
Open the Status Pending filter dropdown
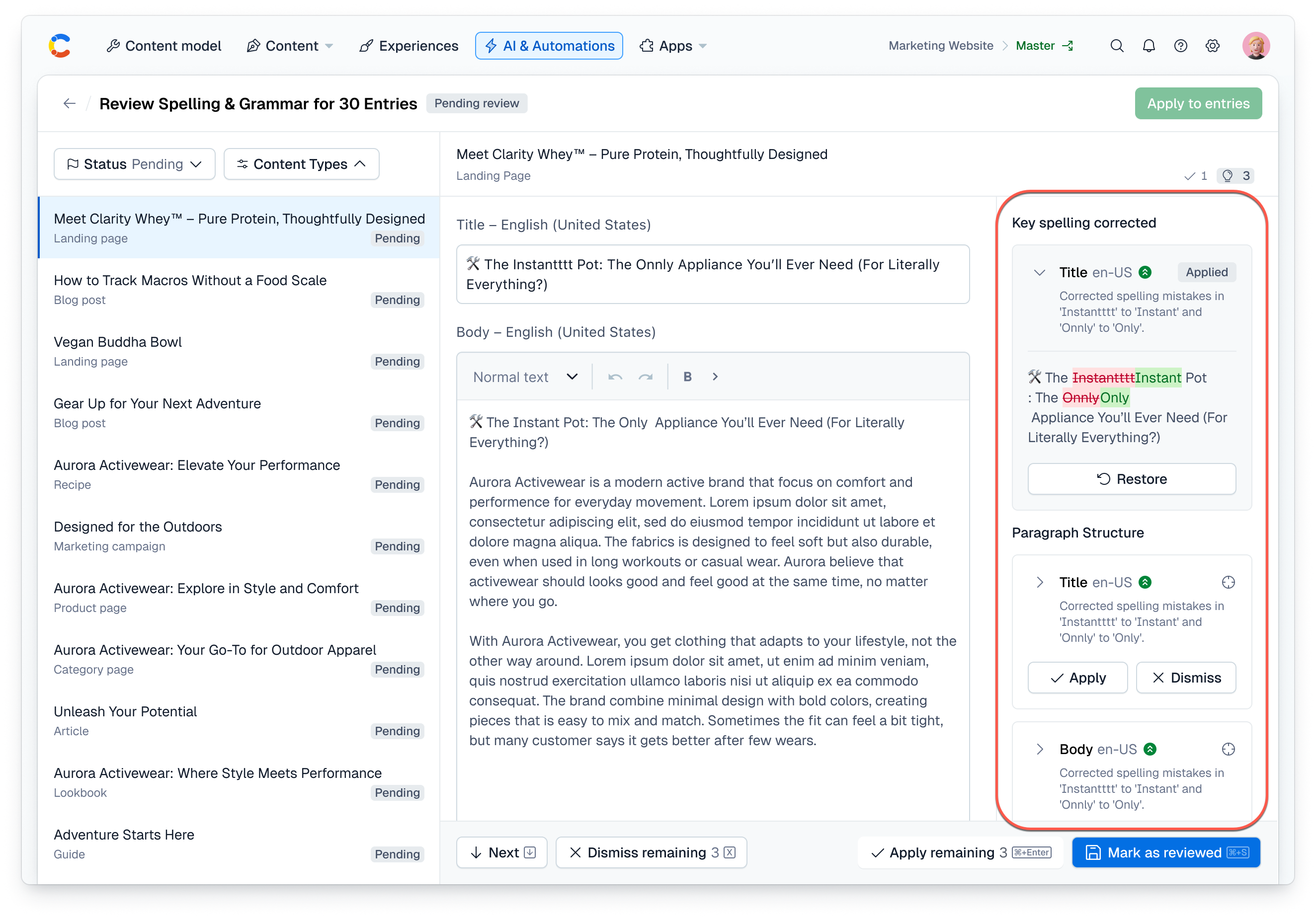[x=135, y=164]
